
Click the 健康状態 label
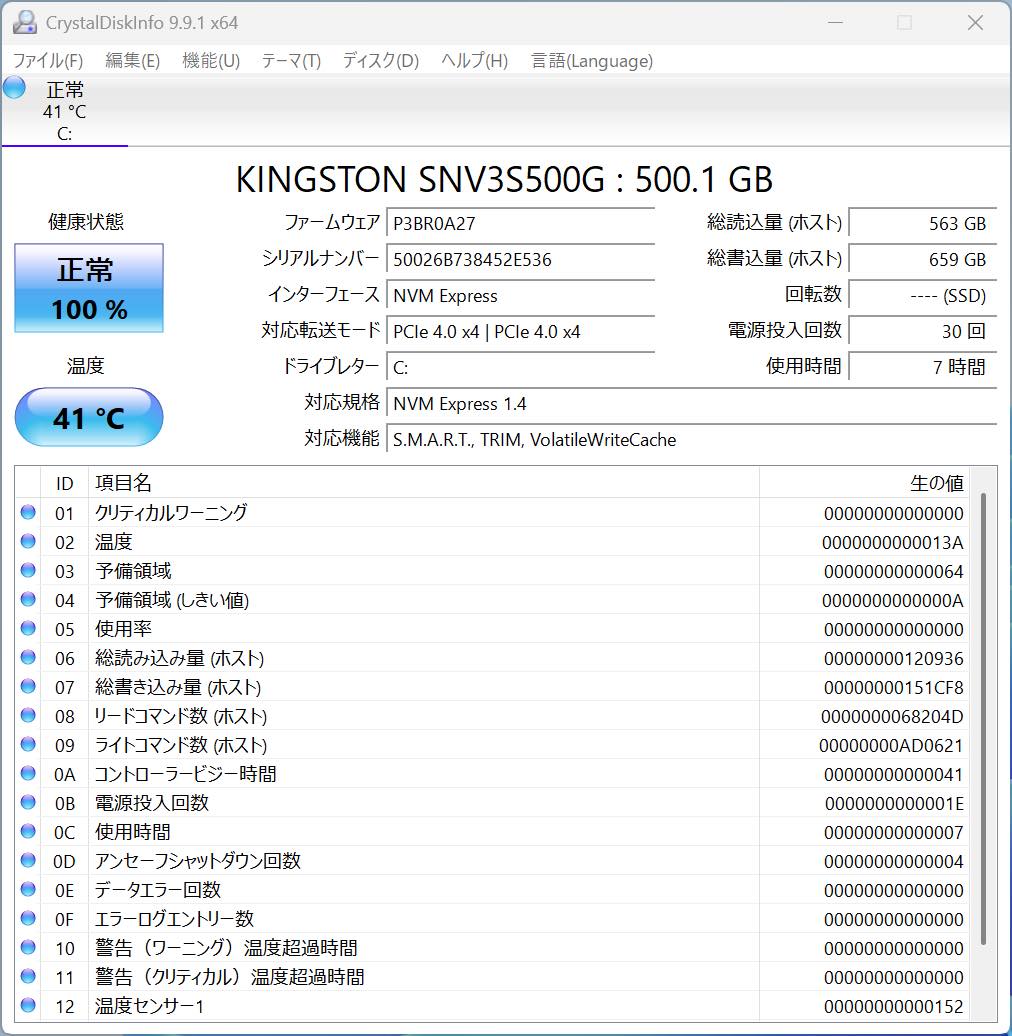(86, 221)
